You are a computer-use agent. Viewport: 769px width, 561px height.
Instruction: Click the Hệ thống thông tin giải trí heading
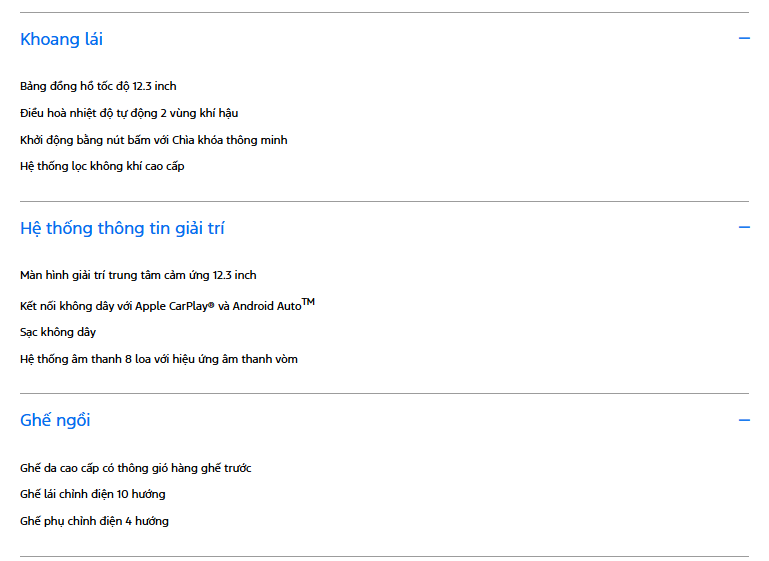pyautogui.click(x=122, y=229)
